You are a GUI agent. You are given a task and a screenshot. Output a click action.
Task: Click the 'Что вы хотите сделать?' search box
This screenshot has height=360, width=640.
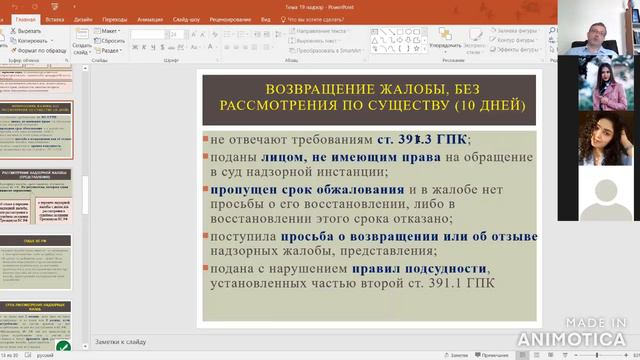312,20
